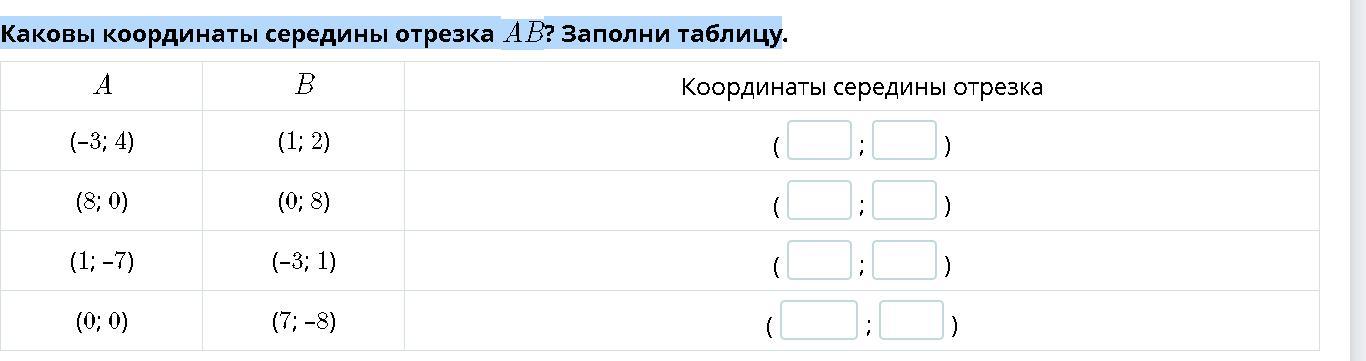The height and width of the screenshot is (361, 1366).
Task: Activate x-coordinate field in the (0; 0) row
Action: click(819, 321)
